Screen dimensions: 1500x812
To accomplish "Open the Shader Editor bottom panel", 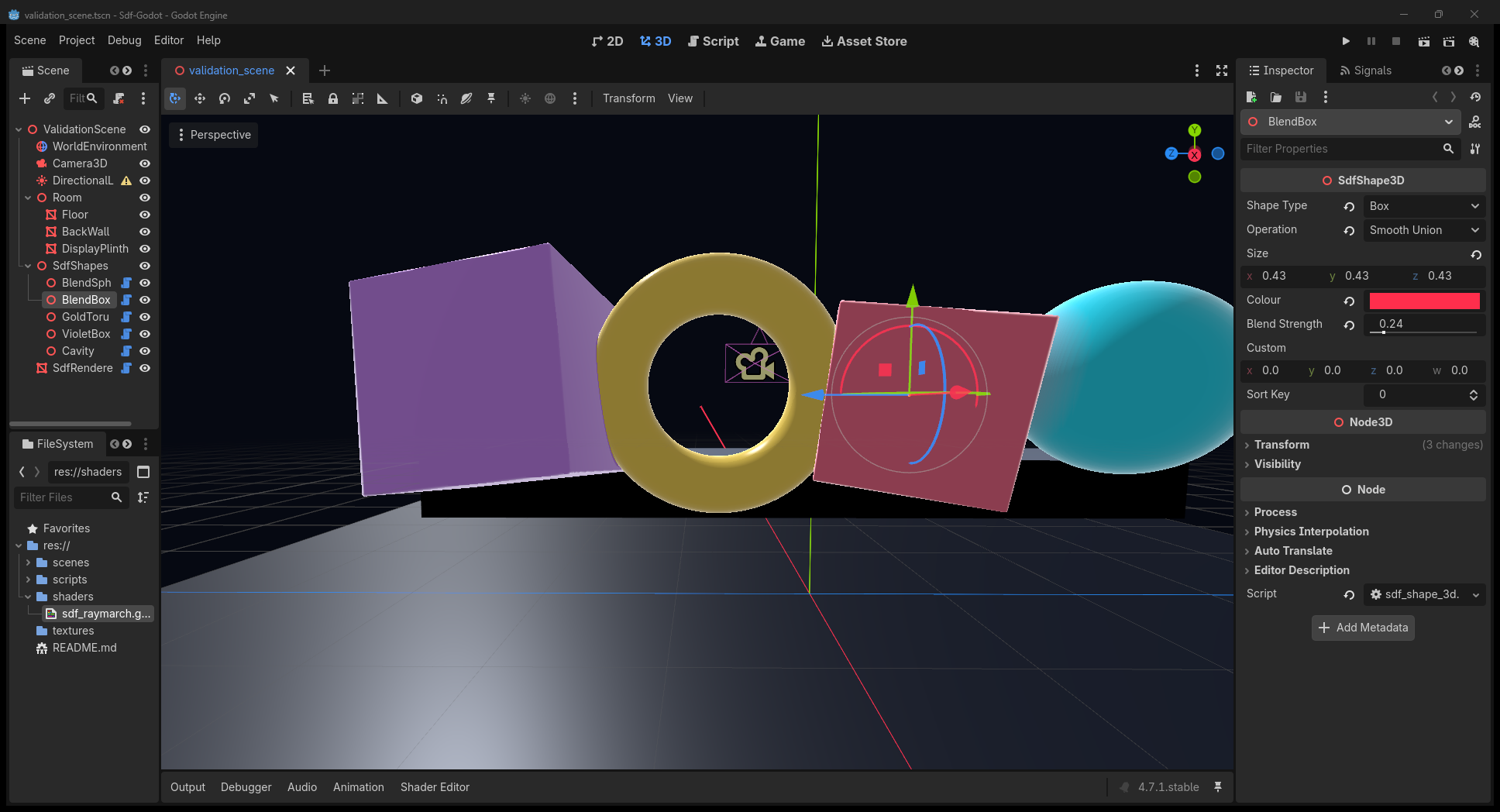I will (435, 787).
